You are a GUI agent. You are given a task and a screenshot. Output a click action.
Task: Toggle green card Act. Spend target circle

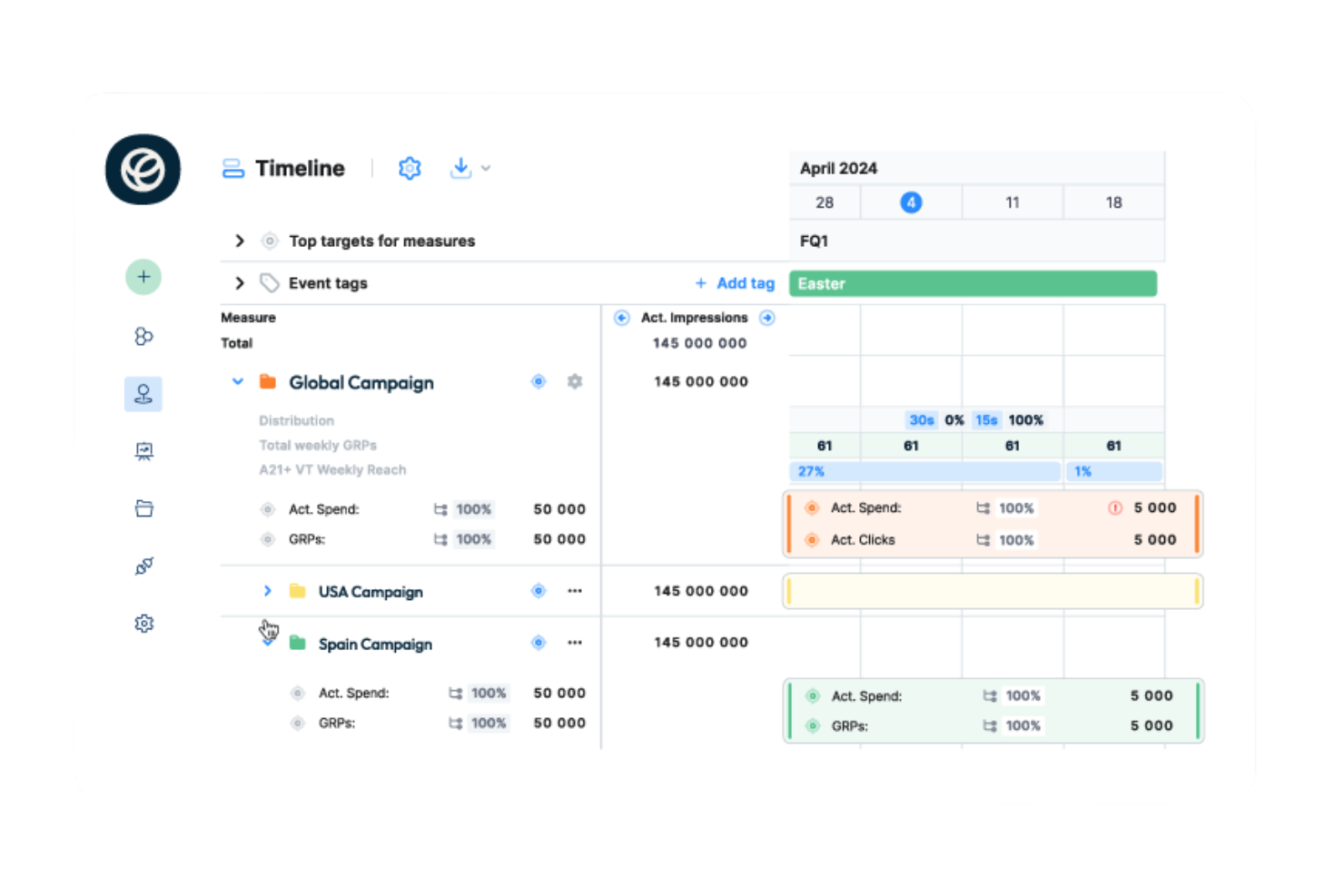813,696
